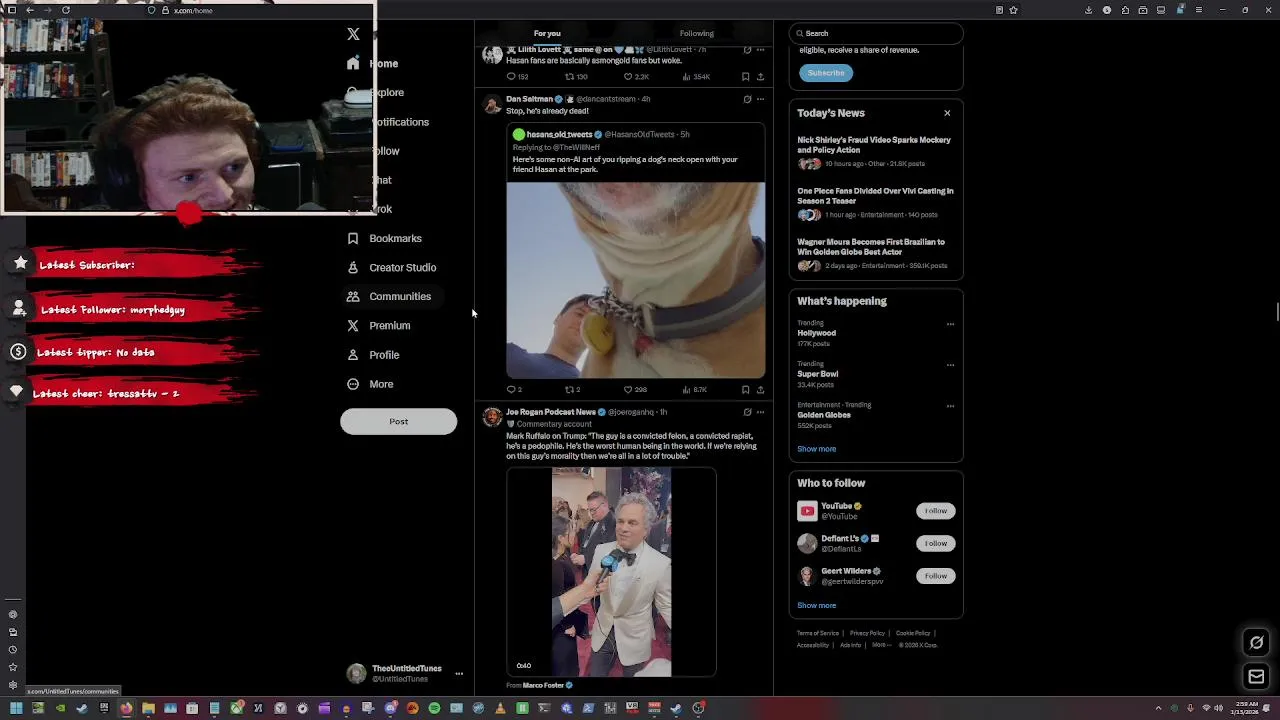The image size is (1280, 720).
Task: Open Bookmarks in the sidebar
Action: click(x=384, y=238)
